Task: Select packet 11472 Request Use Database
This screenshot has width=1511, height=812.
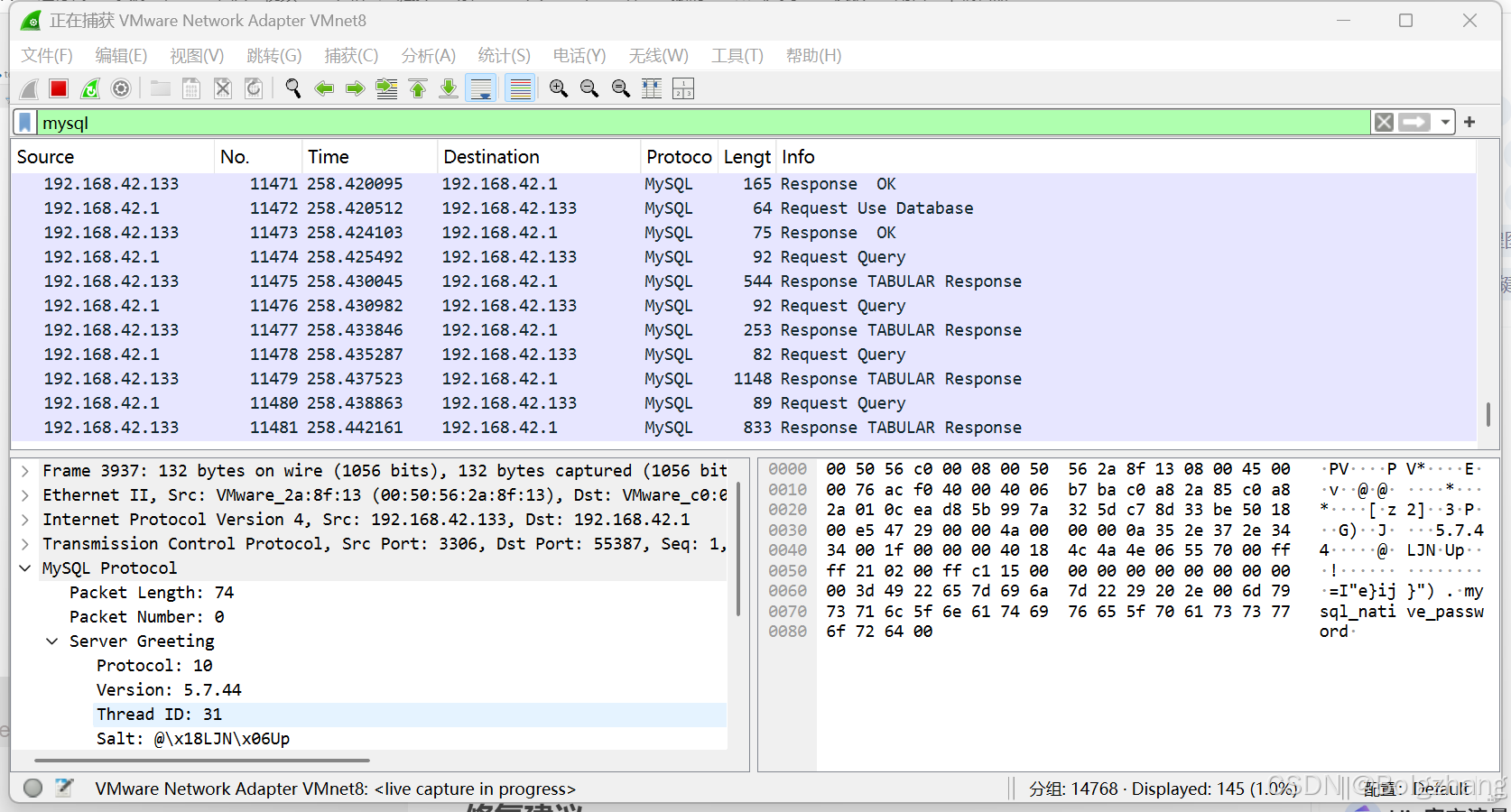Action: (744, 208)
